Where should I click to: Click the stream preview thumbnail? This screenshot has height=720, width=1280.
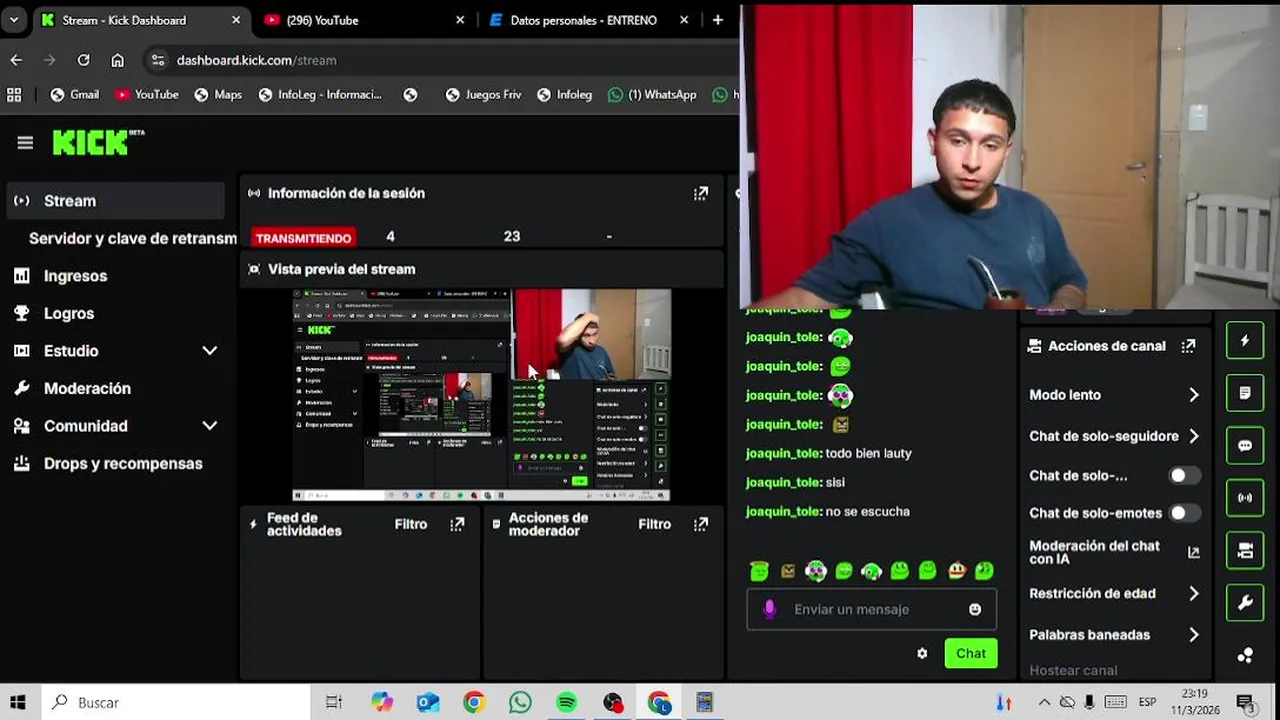481,395
